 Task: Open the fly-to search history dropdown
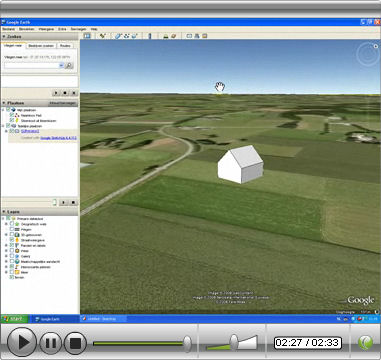tap(61, 66)
